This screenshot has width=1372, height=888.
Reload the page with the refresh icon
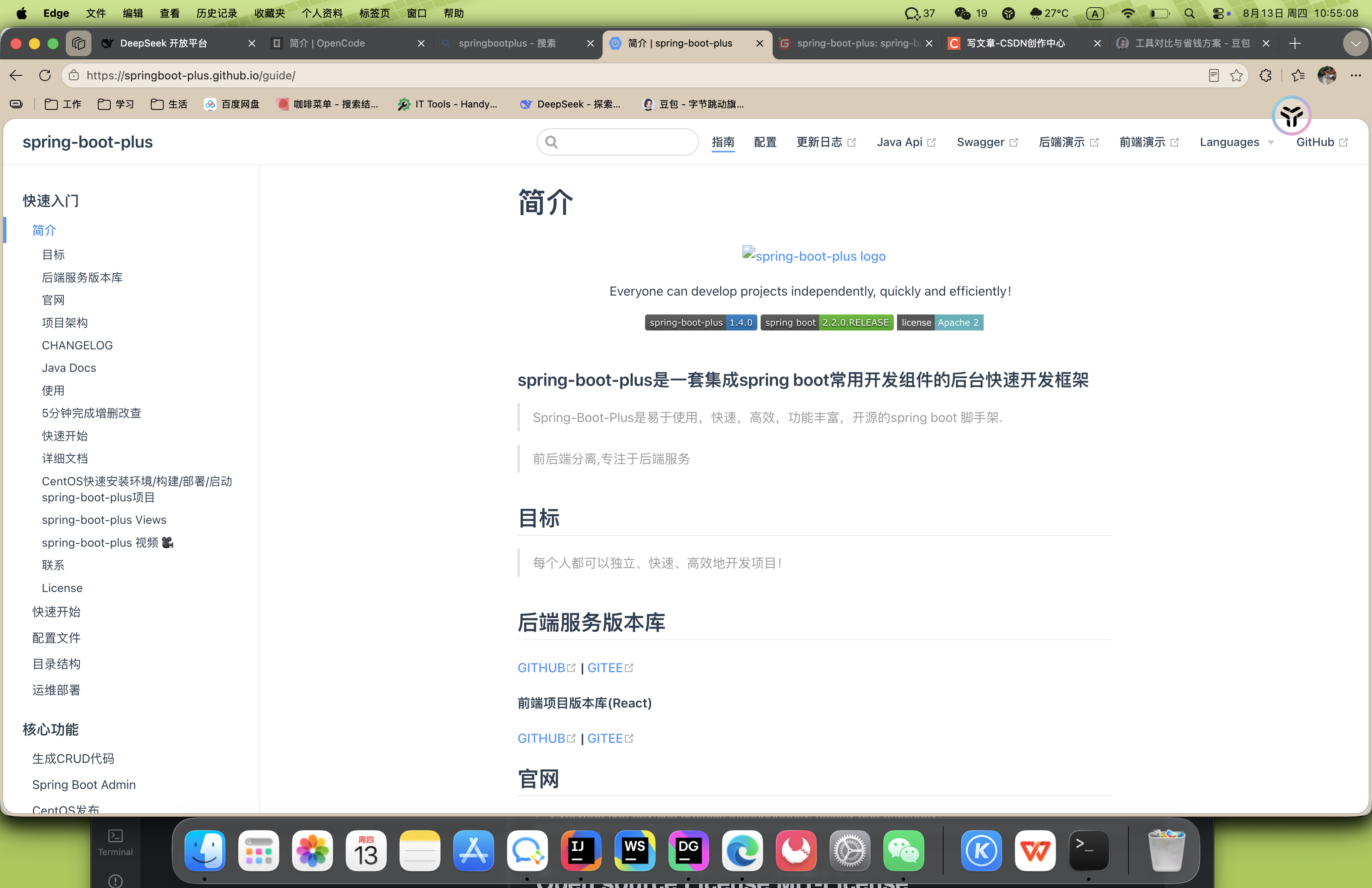[45, 75]
